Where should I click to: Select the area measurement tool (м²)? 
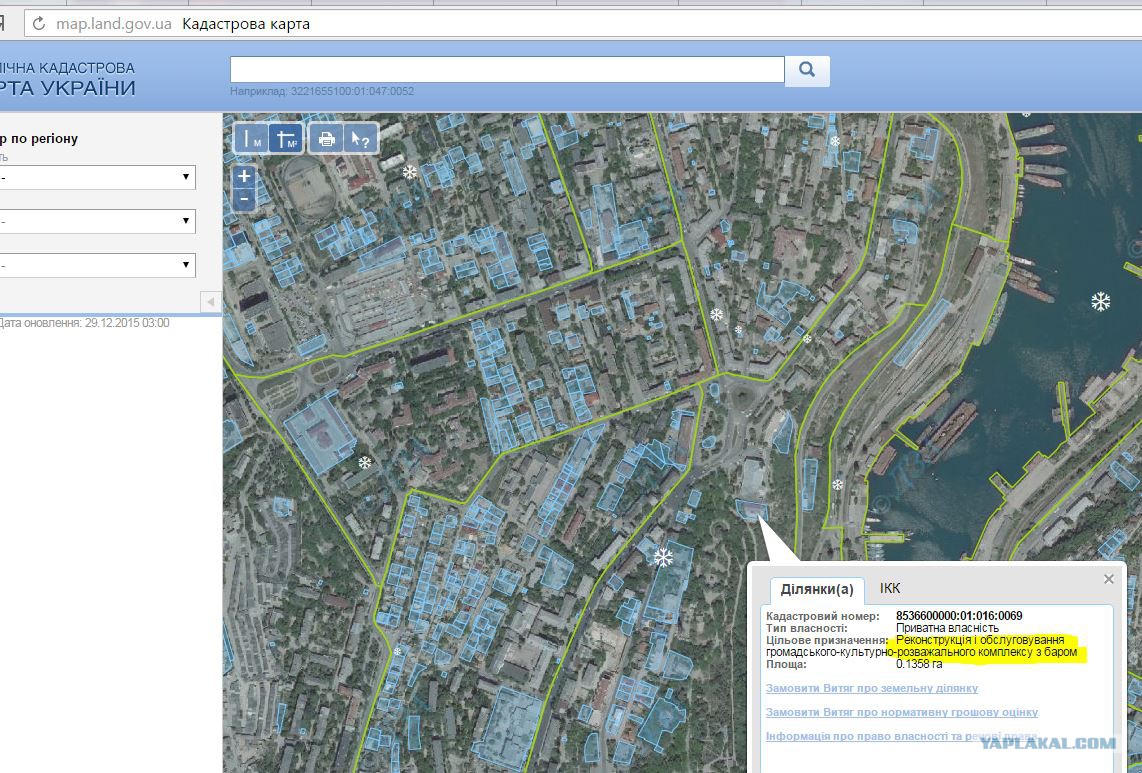[286, 139]
